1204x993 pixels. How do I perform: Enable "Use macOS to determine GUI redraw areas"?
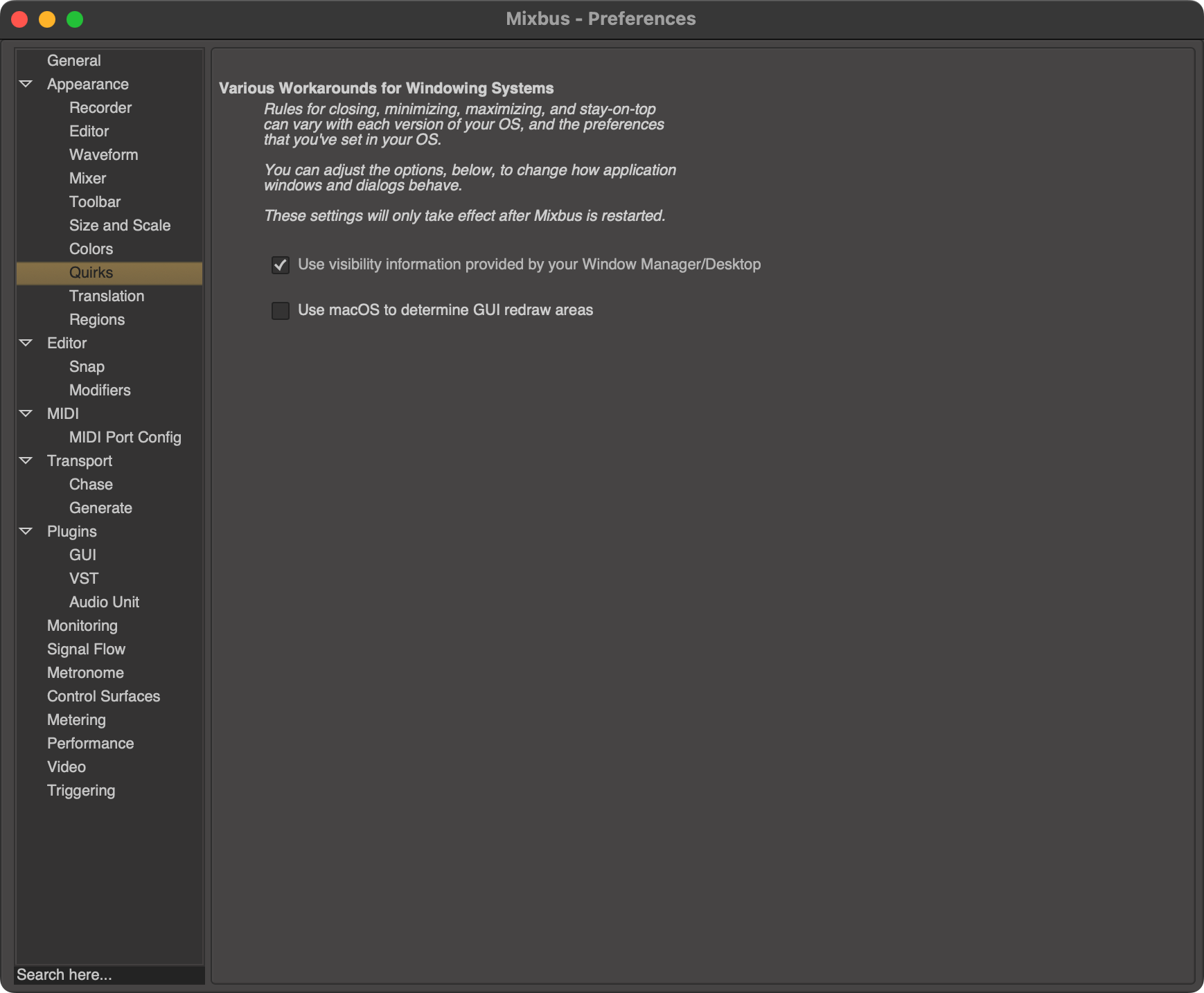point(280,311)
